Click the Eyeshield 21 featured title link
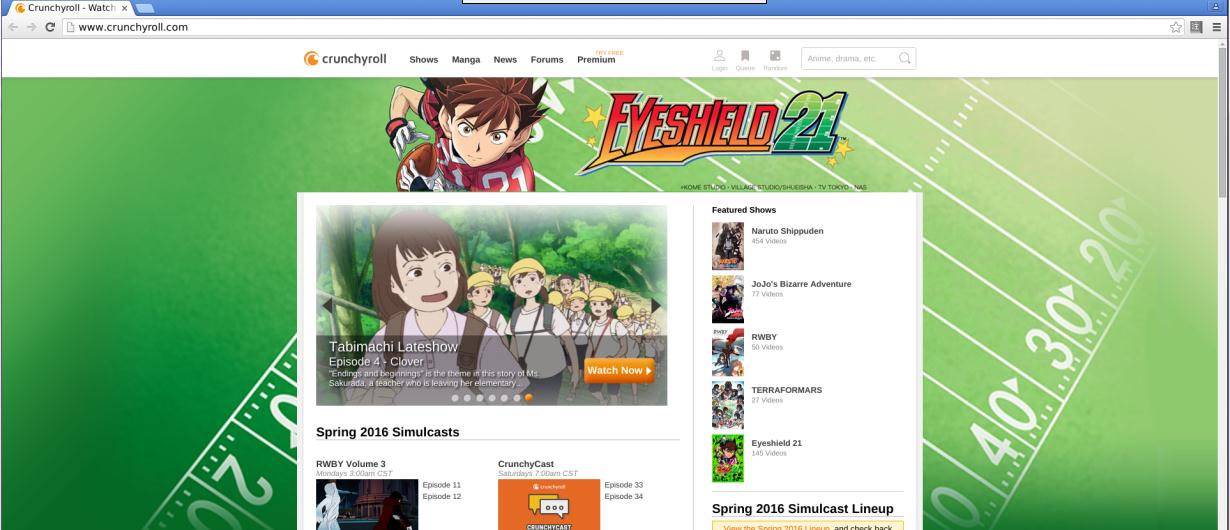The height and width of the screenshot is (530, 1230). click(777, 443)
